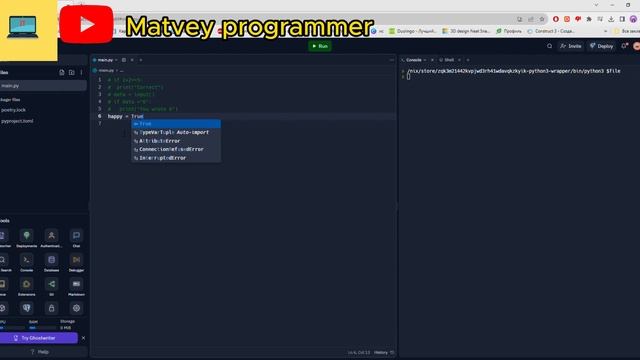Close the main.py editor tab

tap(132, 60)
